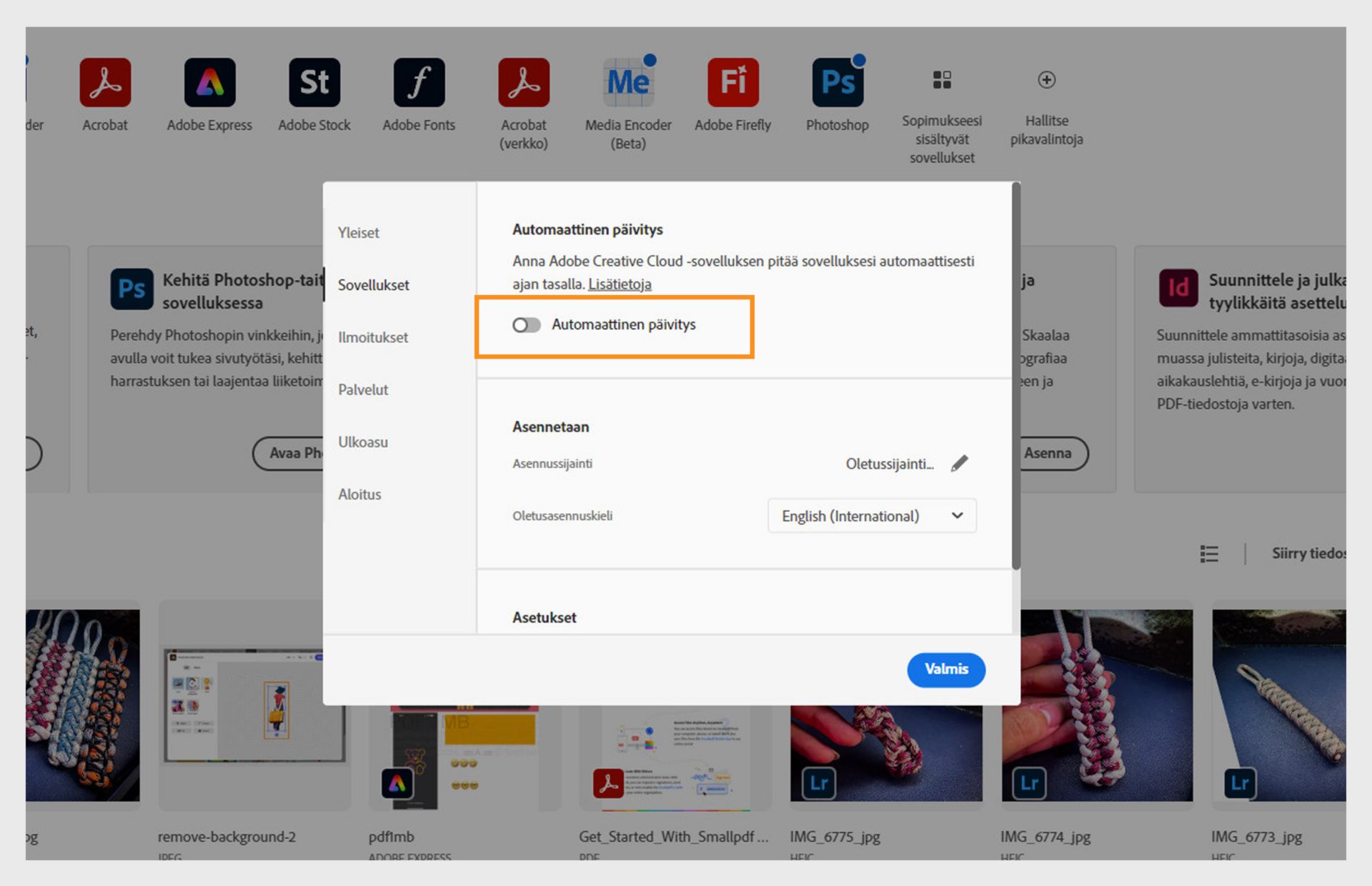This screenshot has height=886, width=1372.
Task: Open Hallitse pikavalintoja plus icon
Action: click(x=1046, y=80)
